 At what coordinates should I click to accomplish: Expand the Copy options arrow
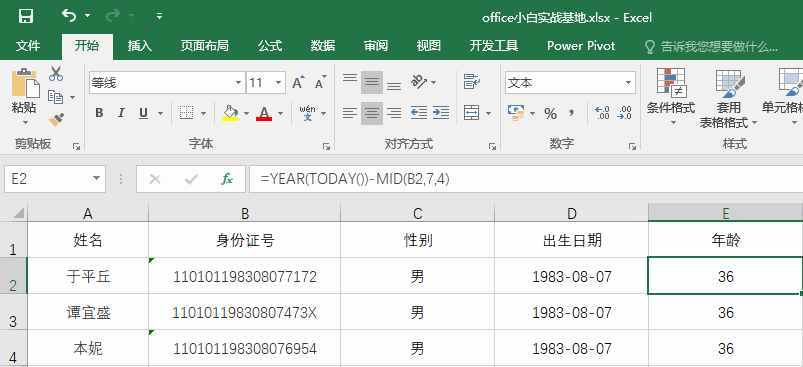click(x=72, y=97)
